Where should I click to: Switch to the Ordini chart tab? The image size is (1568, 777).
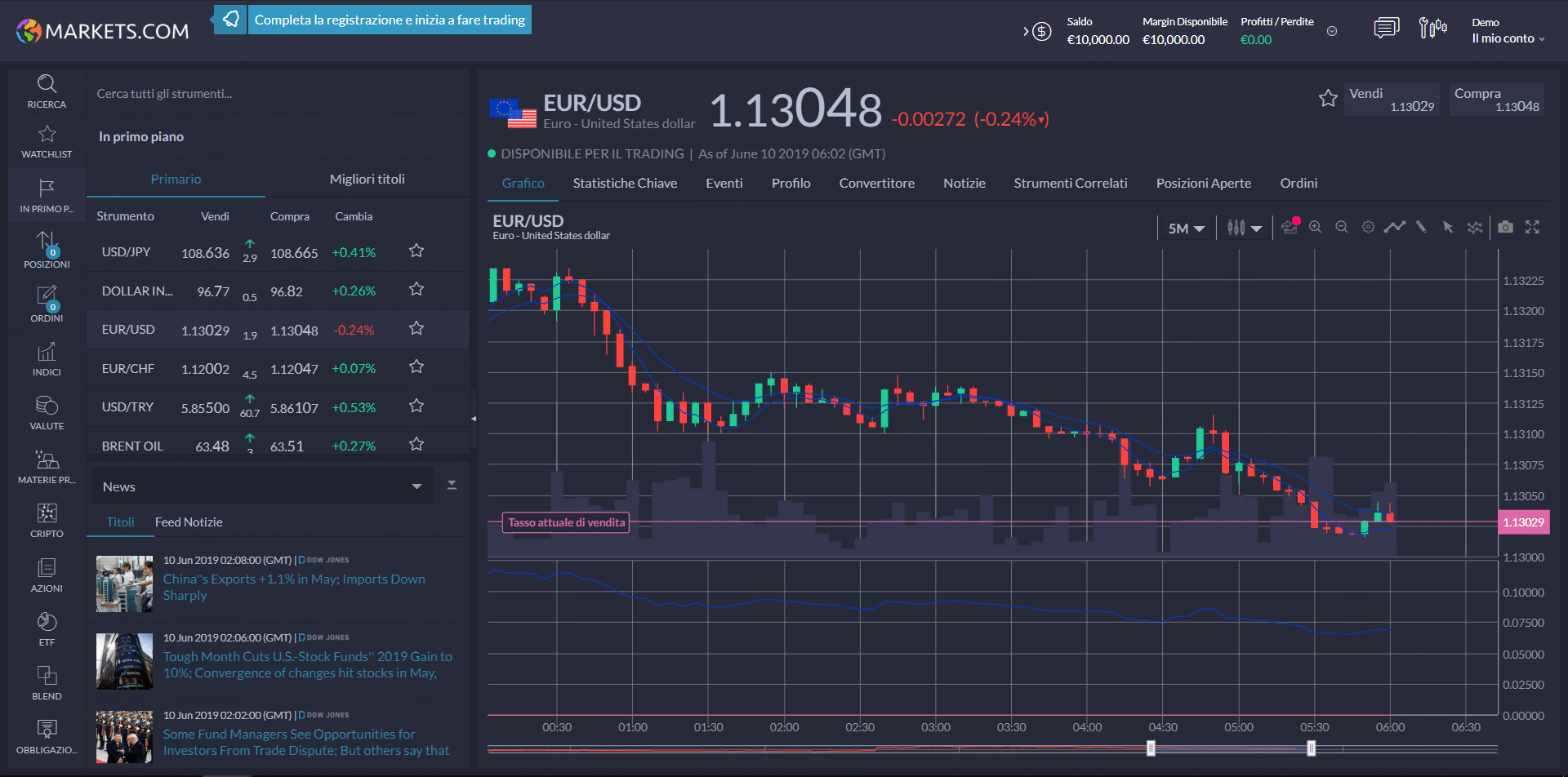(1298, 183)
